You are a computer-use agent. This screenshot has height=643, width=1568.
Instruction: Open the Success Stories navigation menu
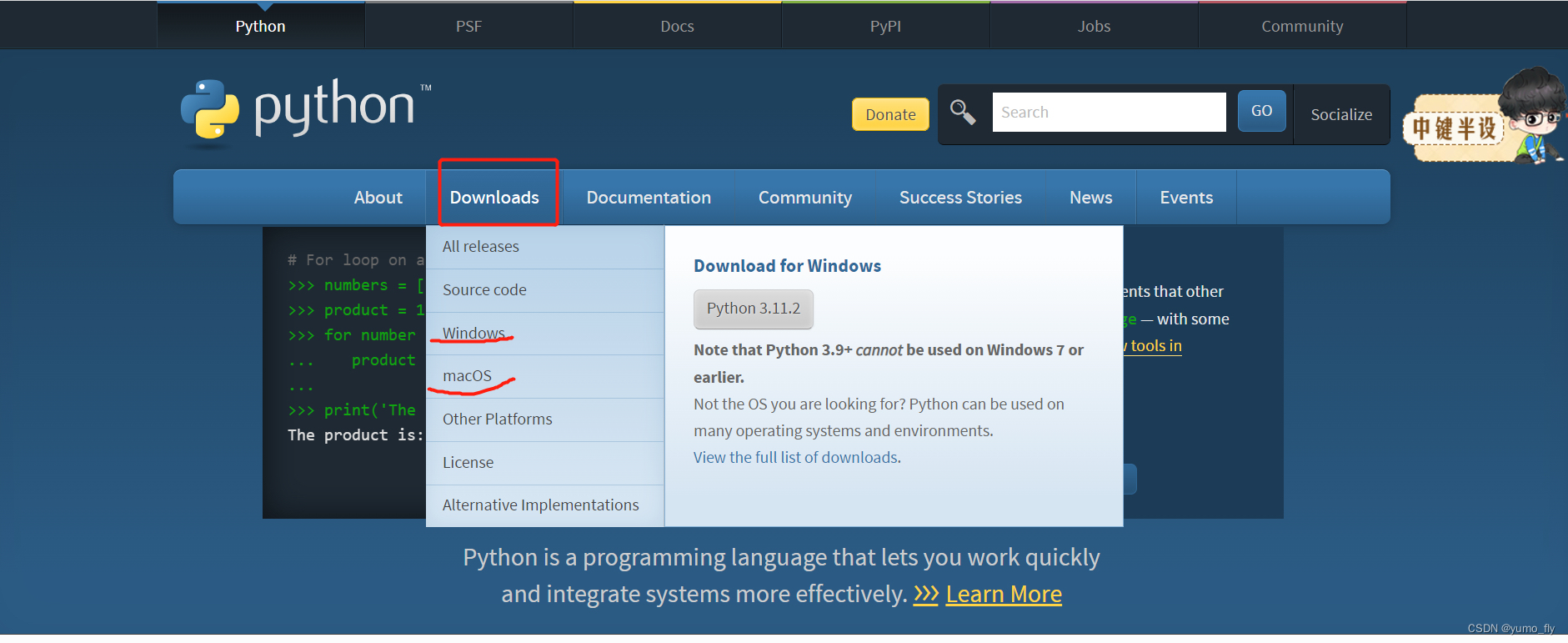pyautogui.click(x=960, y=198)
